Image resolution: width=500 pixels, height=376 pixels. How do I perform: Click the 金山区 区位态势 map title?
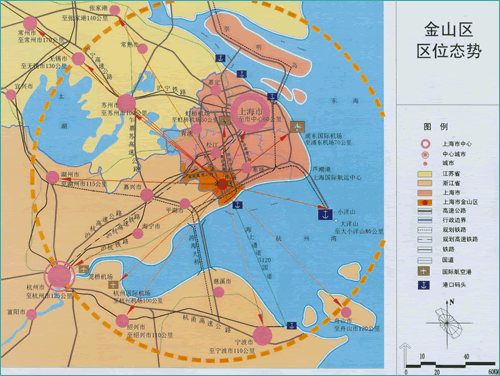coord(449,40)
